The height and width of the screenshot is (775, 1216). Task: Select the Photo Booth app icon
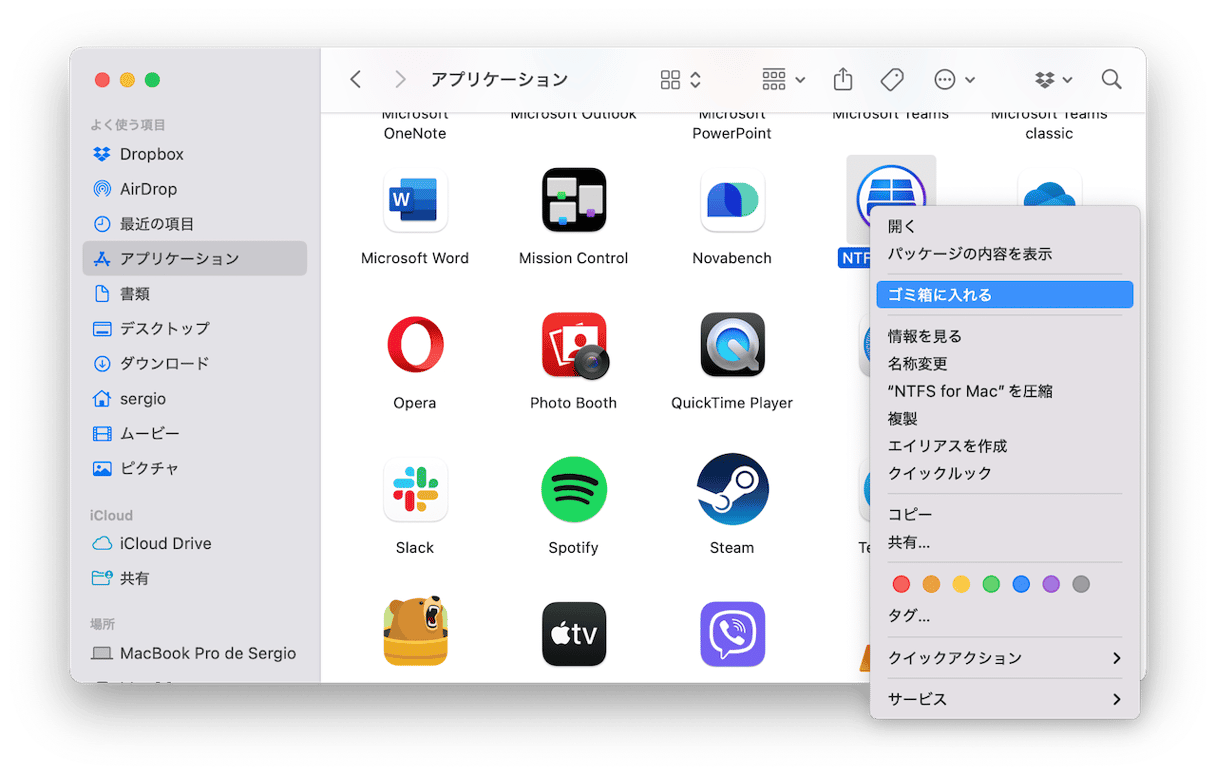(x=573, y=345)
